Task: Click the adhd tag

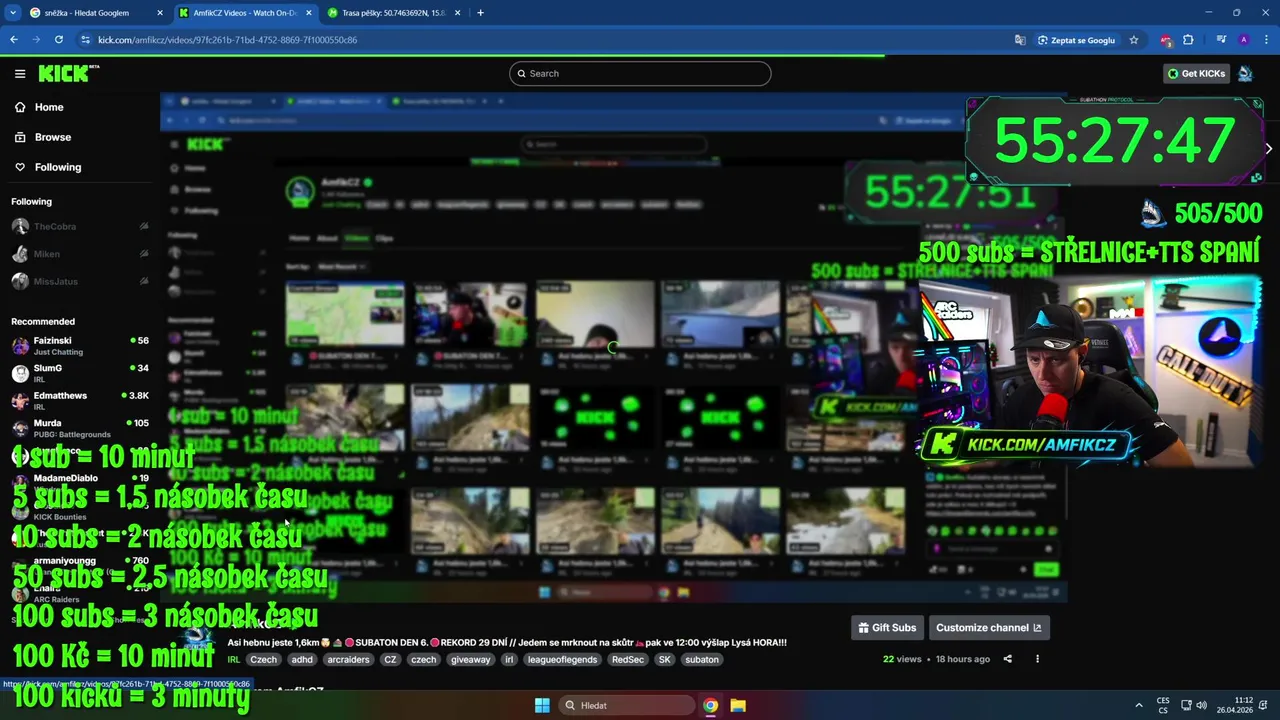Action: [302, 660]
